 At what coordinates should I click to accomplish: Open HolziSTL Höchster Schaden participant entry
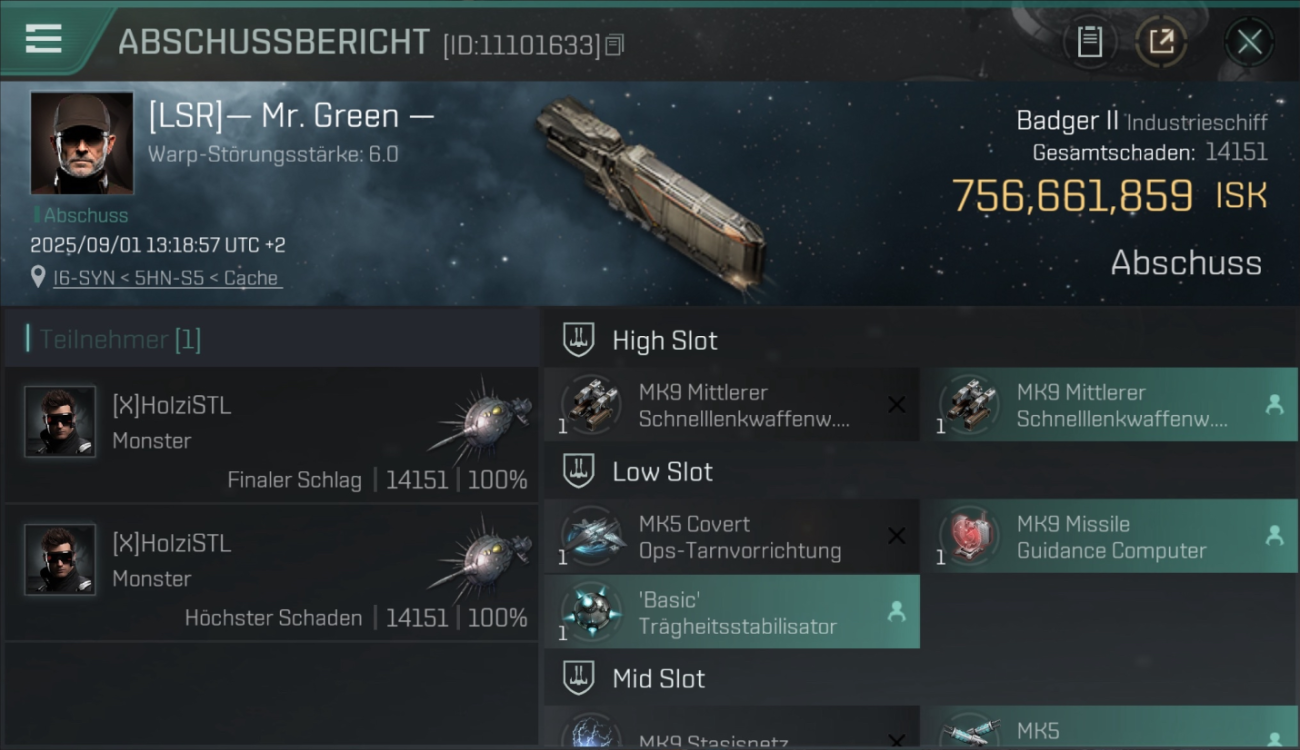pos(271,573)
